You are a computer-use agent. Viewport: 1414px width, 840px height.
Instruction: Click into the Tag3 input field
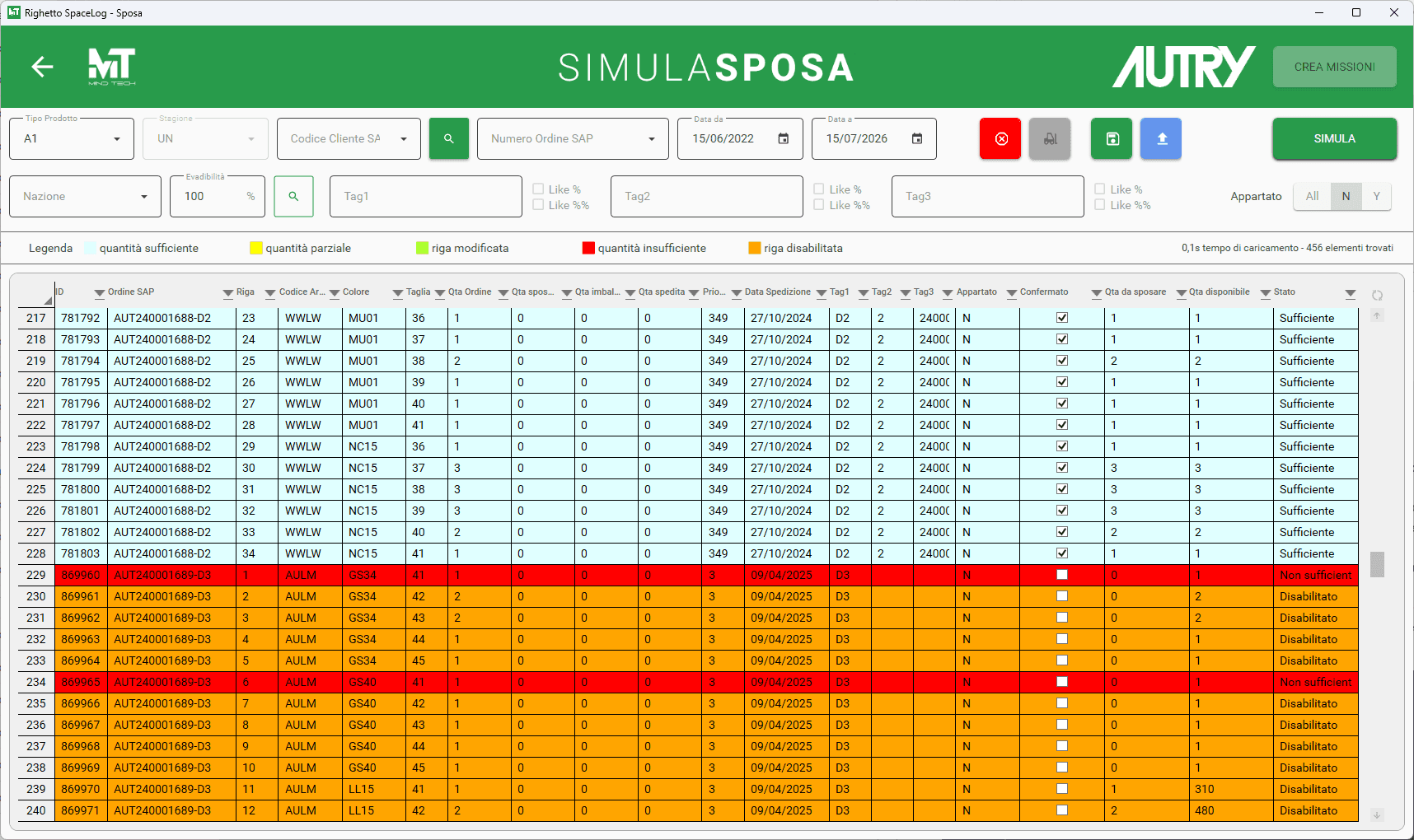click(x=988, y=196)
